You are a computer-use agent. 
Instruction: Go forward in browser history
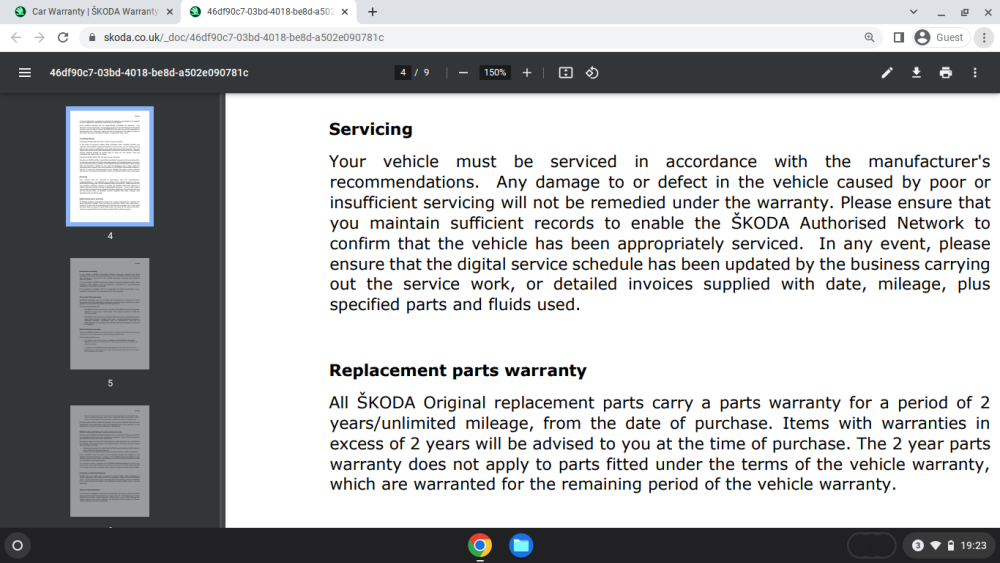tap(40, 38)
